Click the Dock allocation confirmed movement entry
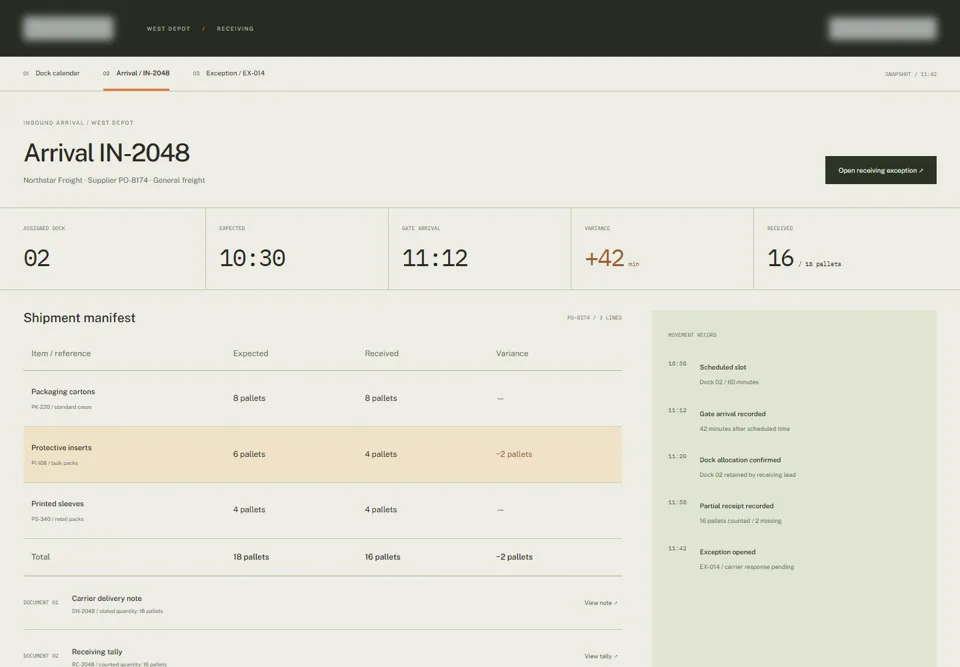This screenshot has height=667, width=960. [740, 460]
